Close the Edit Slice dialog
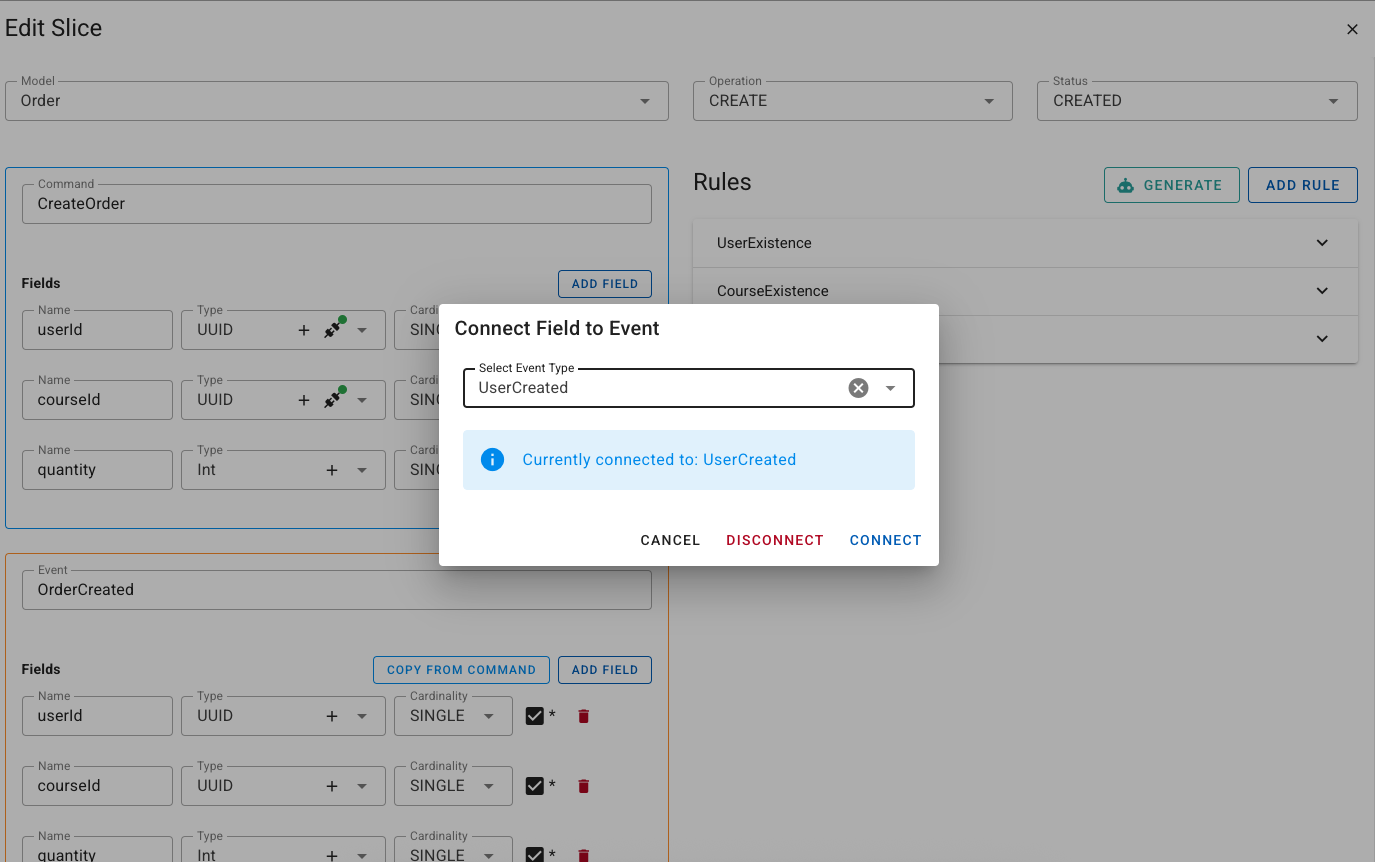The height and width of the screenshot is (862, 1375). pyautogui.click(x=1352, y=29)
